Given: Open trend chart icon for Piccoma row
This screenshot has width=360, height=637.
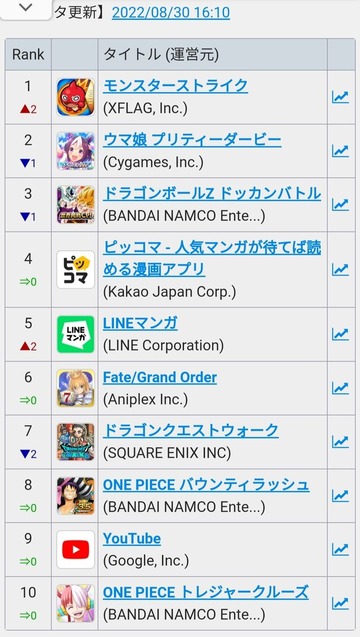Looking at the screenshot, I should click(340, 269).
